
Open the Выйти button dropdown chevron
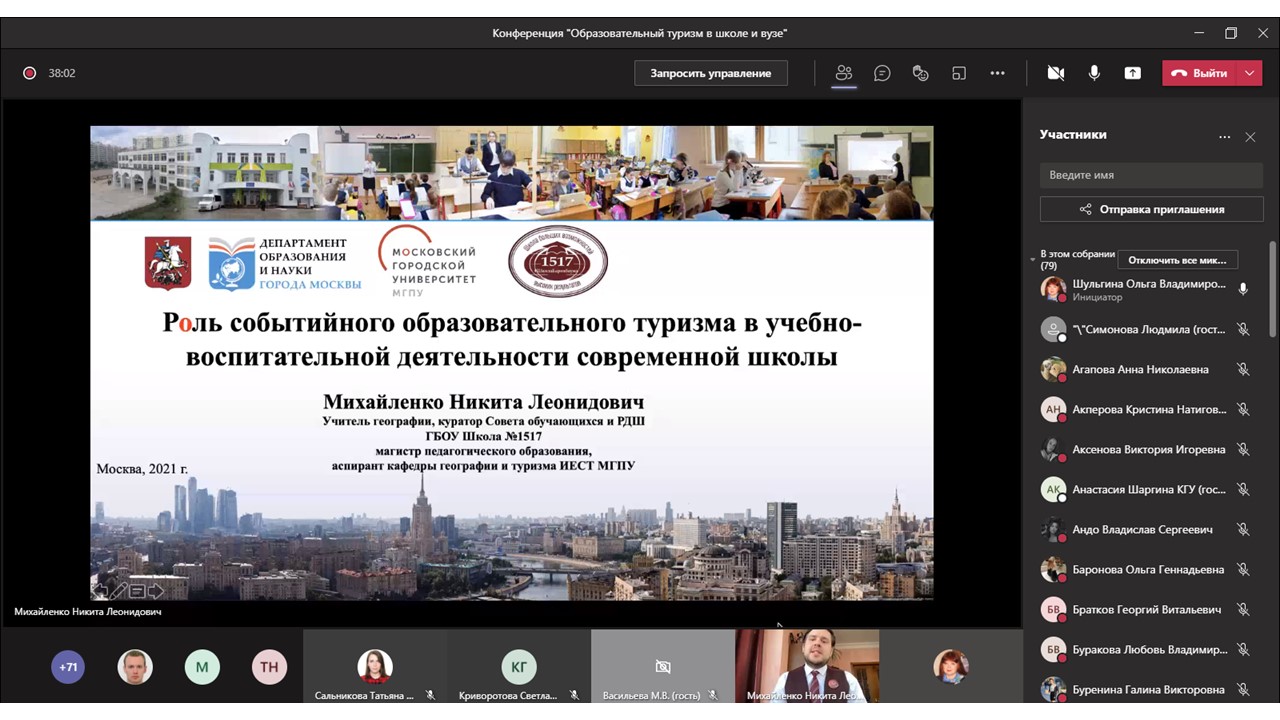[1248, 72]
